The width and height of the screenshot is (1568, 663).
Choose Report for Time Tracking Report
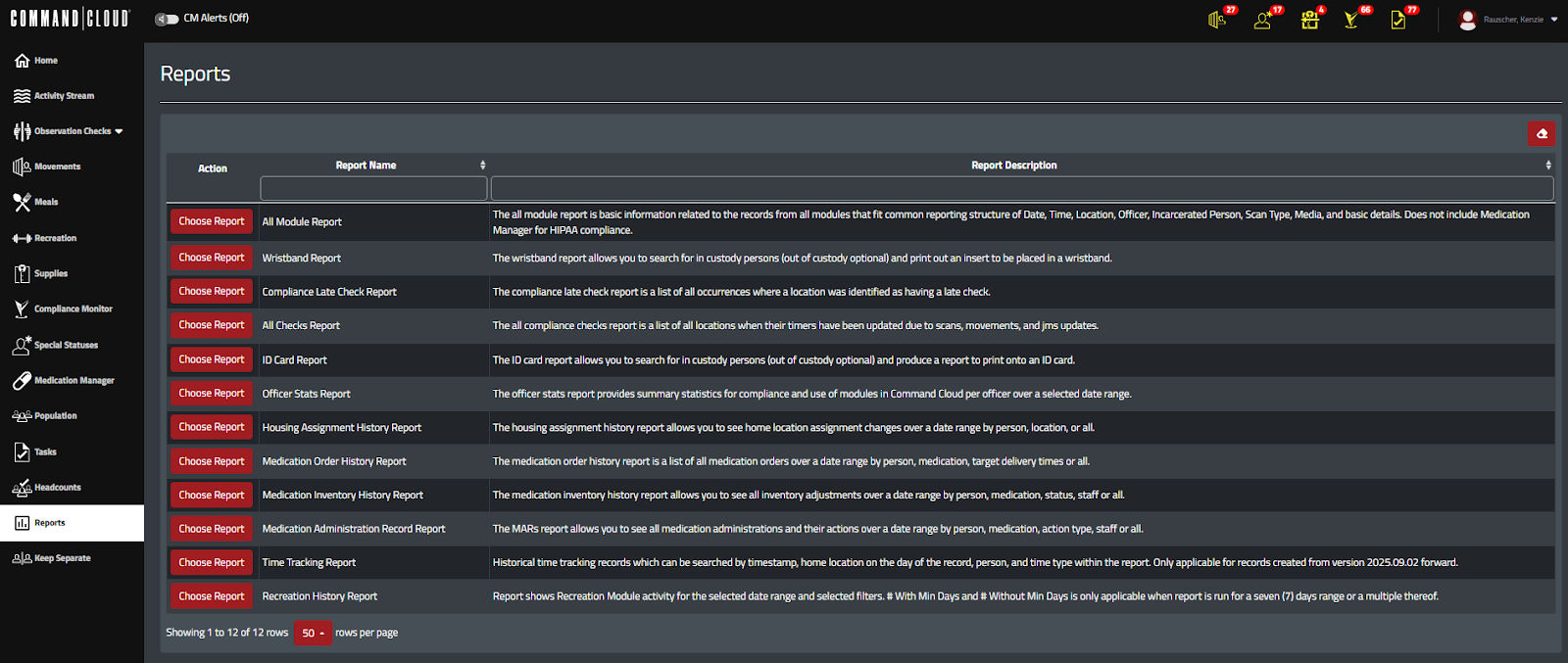(x=212, y=562)
